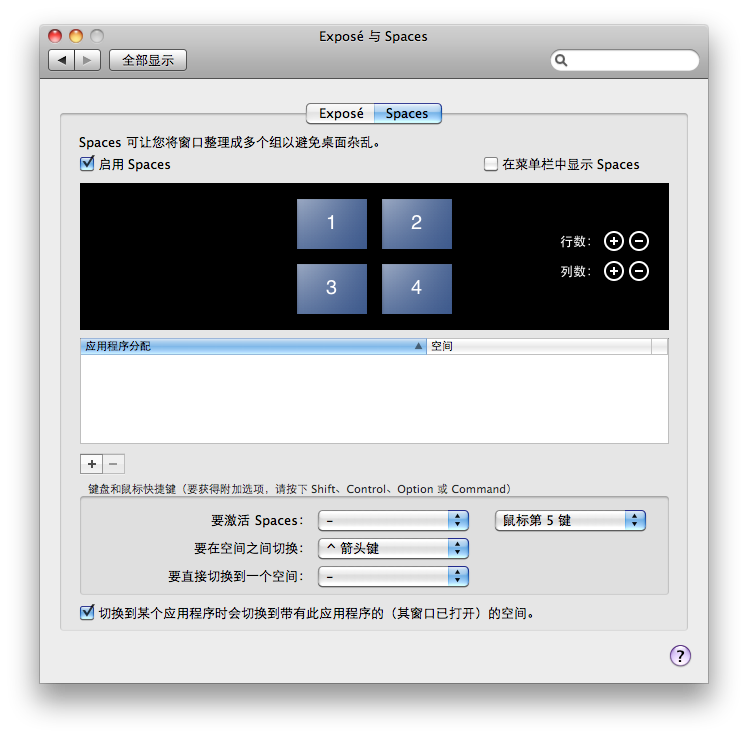Click the 空间 column header
Screen dimensions: 748x738
[539, 346]
